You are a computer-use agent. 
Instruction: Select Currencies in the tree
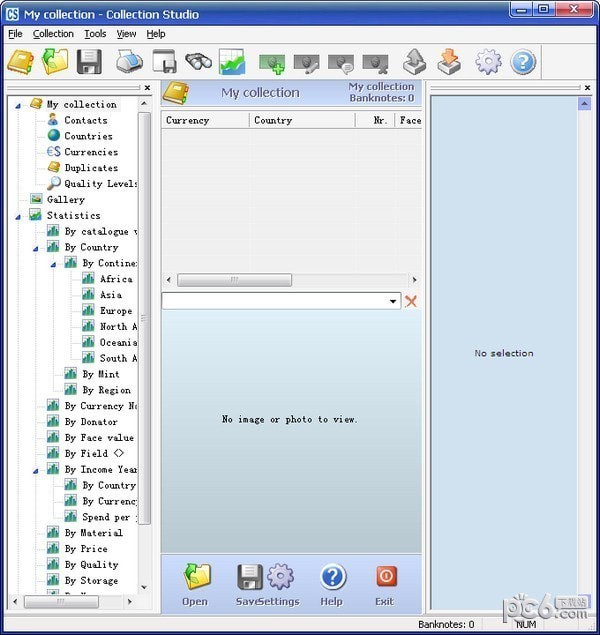pos(91,152)
